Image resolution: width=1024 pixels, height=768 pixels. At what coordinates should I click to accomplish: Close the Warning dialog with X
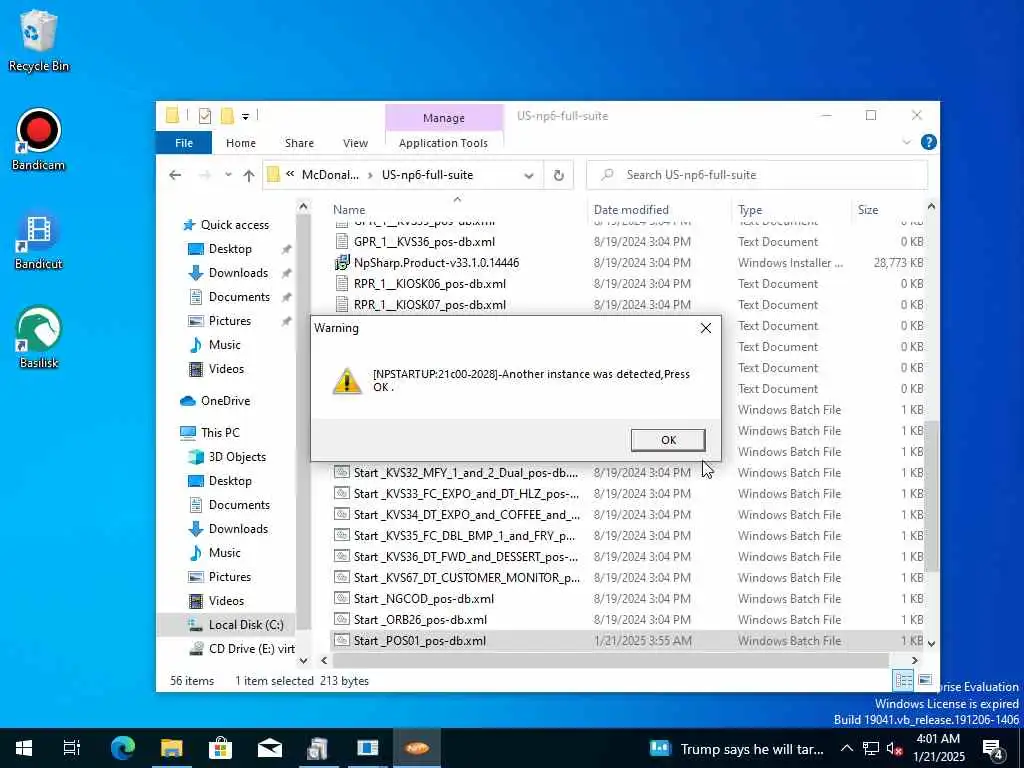click(706, 328)
